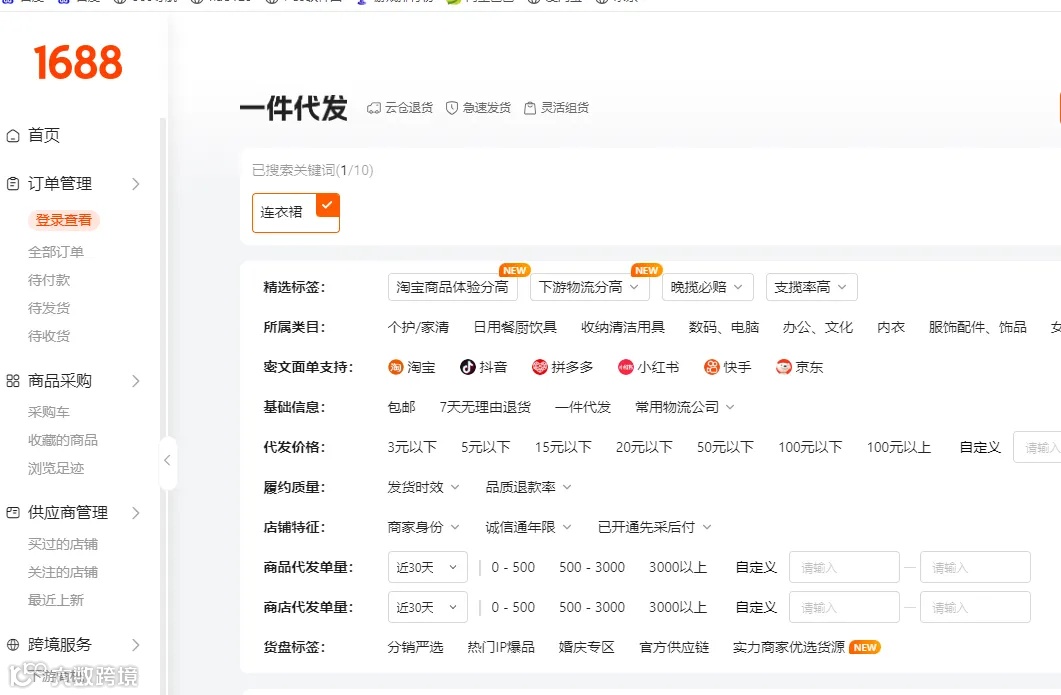The width and height of the screenshot is (1061, 695).
Task: Click the second 请输入 field in 商店代发单量
Action: click(x=975, y=607)
